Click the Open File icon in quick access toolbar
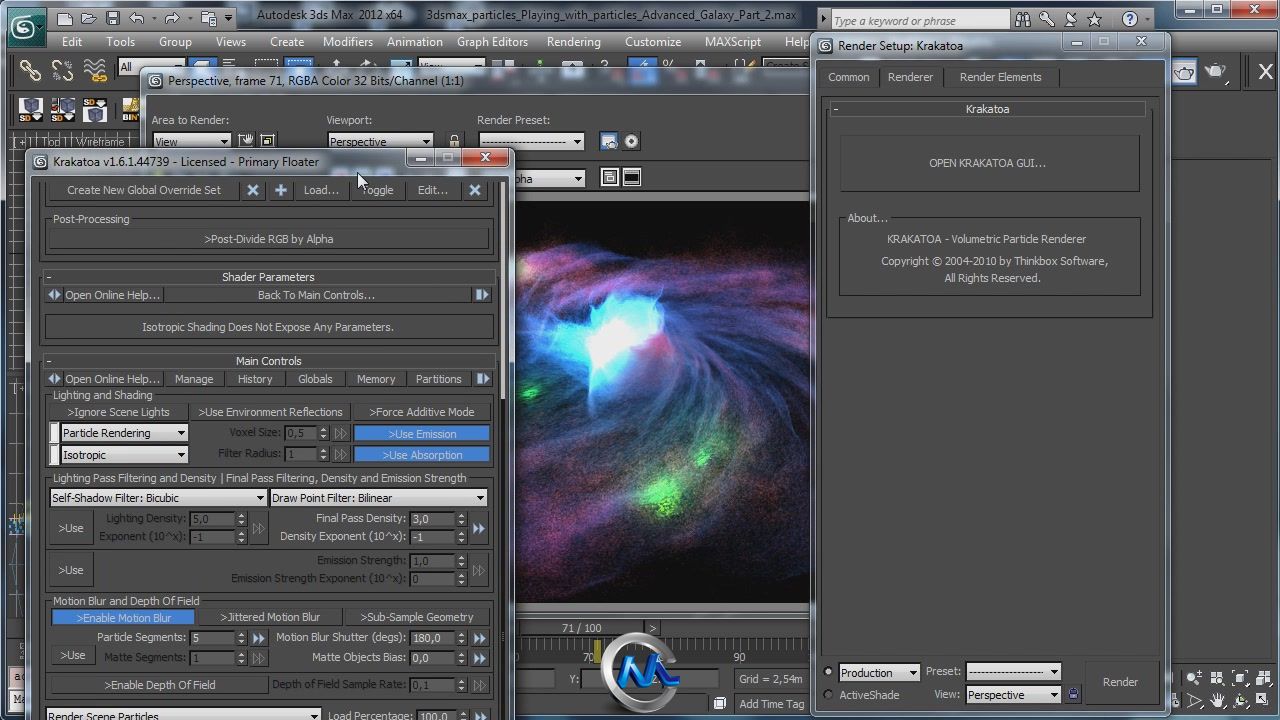 89,18
